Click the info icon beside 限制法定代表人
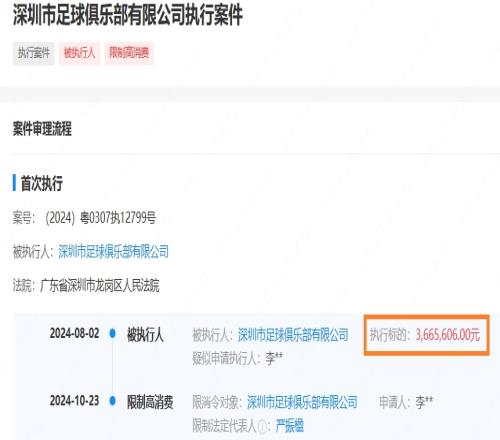Image resolution: width=500 pixels, height=440 pixels. [x=262, y=427]
